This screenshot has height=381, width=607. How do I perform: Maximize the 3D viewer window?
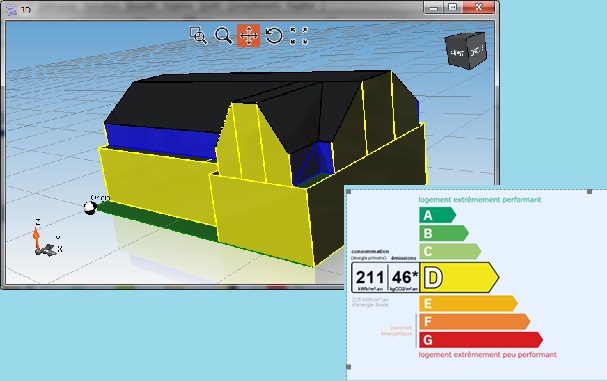452,7
